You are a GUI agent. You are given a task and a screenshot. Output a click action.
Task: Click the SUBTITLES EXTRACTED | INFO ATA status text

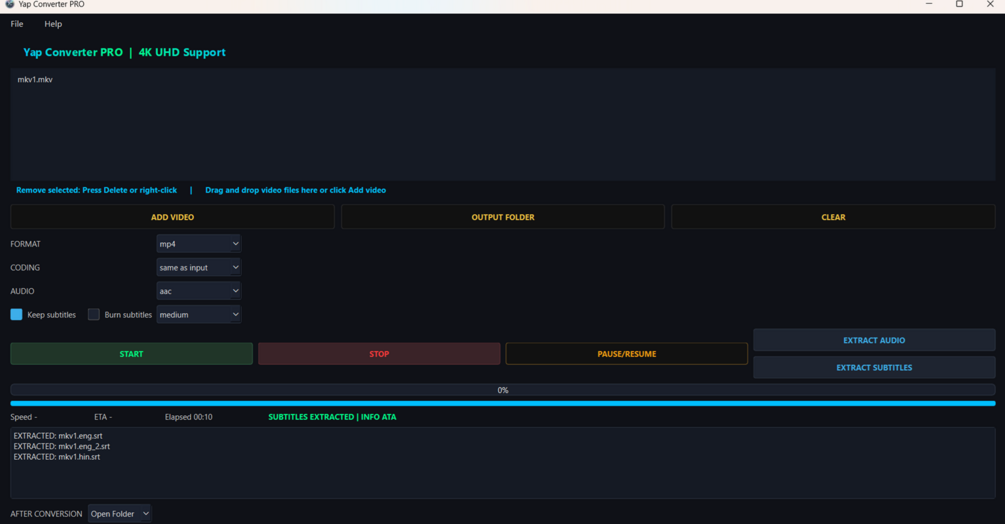[332, 417]
